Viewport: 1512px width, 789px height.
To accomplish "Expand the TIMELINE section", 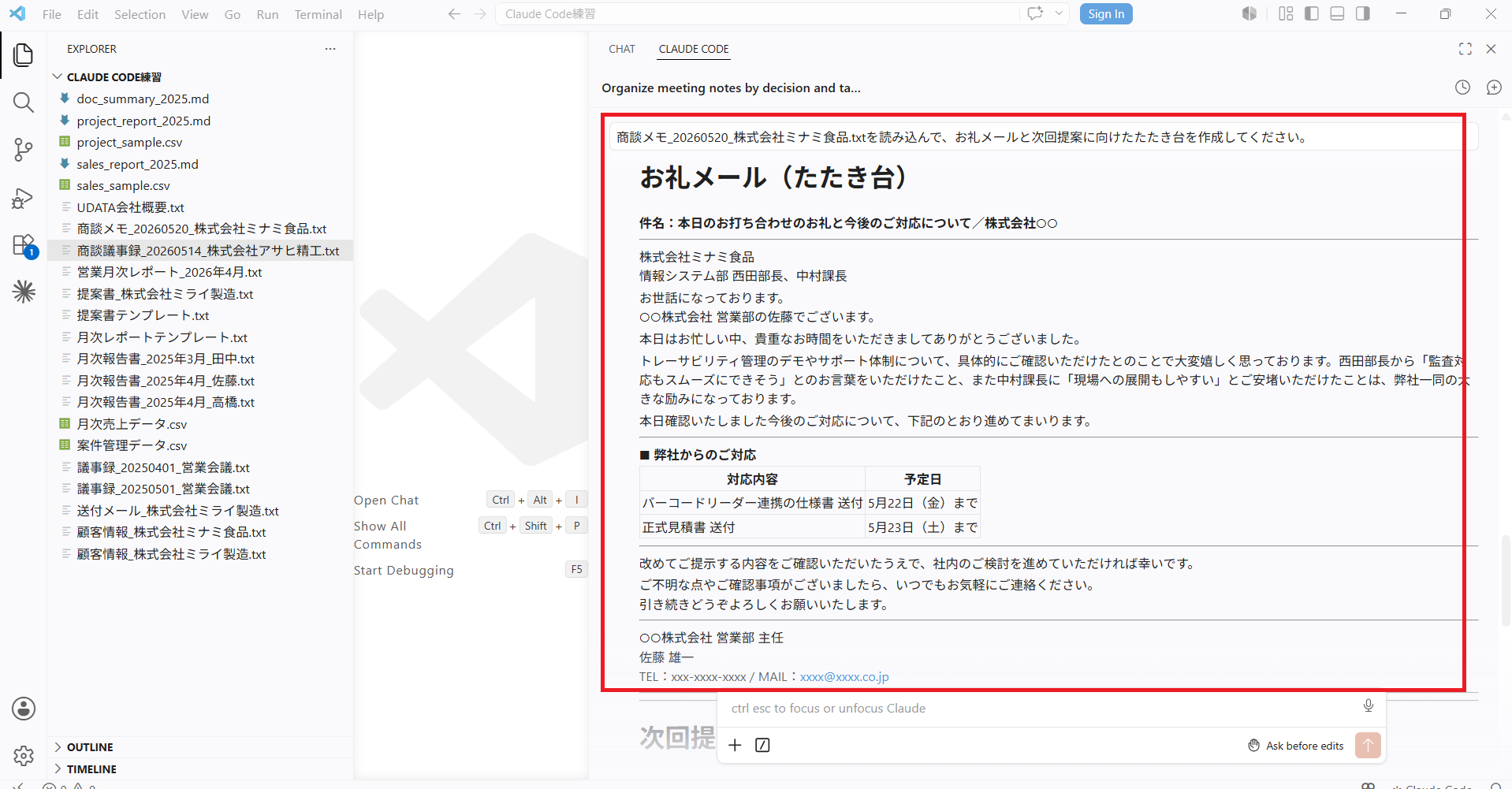I will pyautogui.click(x=91, y=769).
